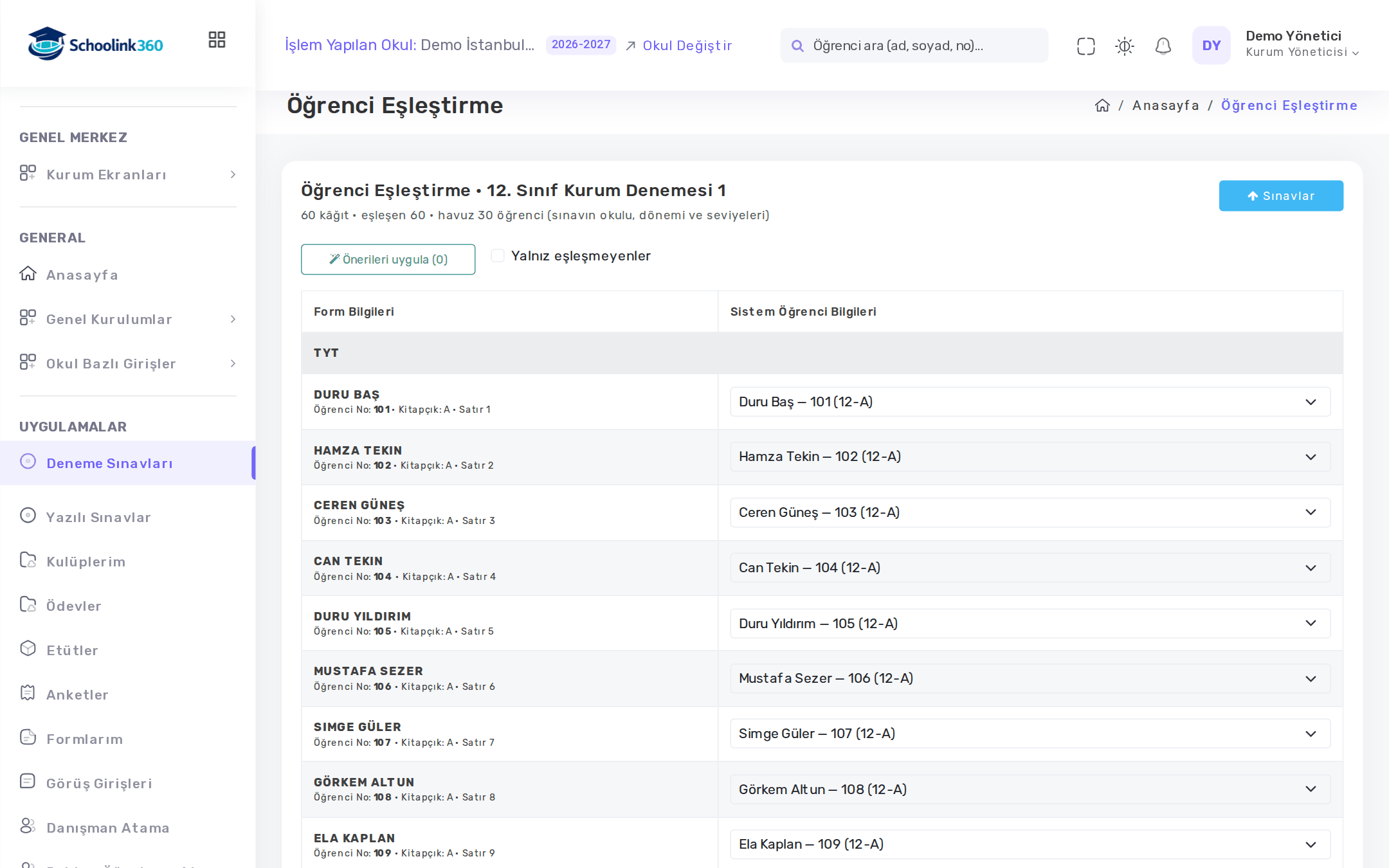1389x868 pixels.
Task: Open notifications bell
Action: tap(1163, 46)
